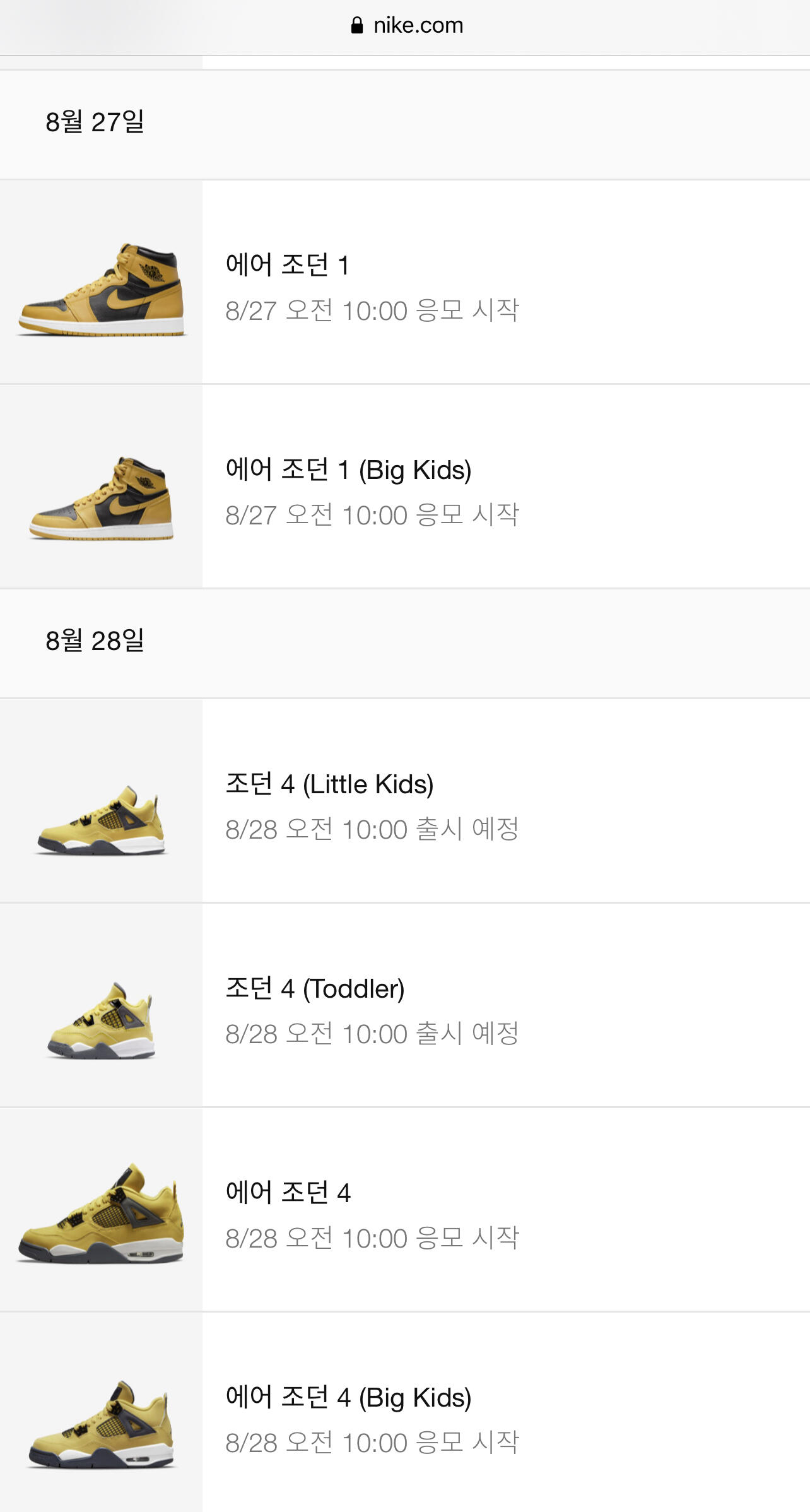Open the 에어 조던 1 (Big Kids) shoe image
810x1512 pixels.
(101, 487)
